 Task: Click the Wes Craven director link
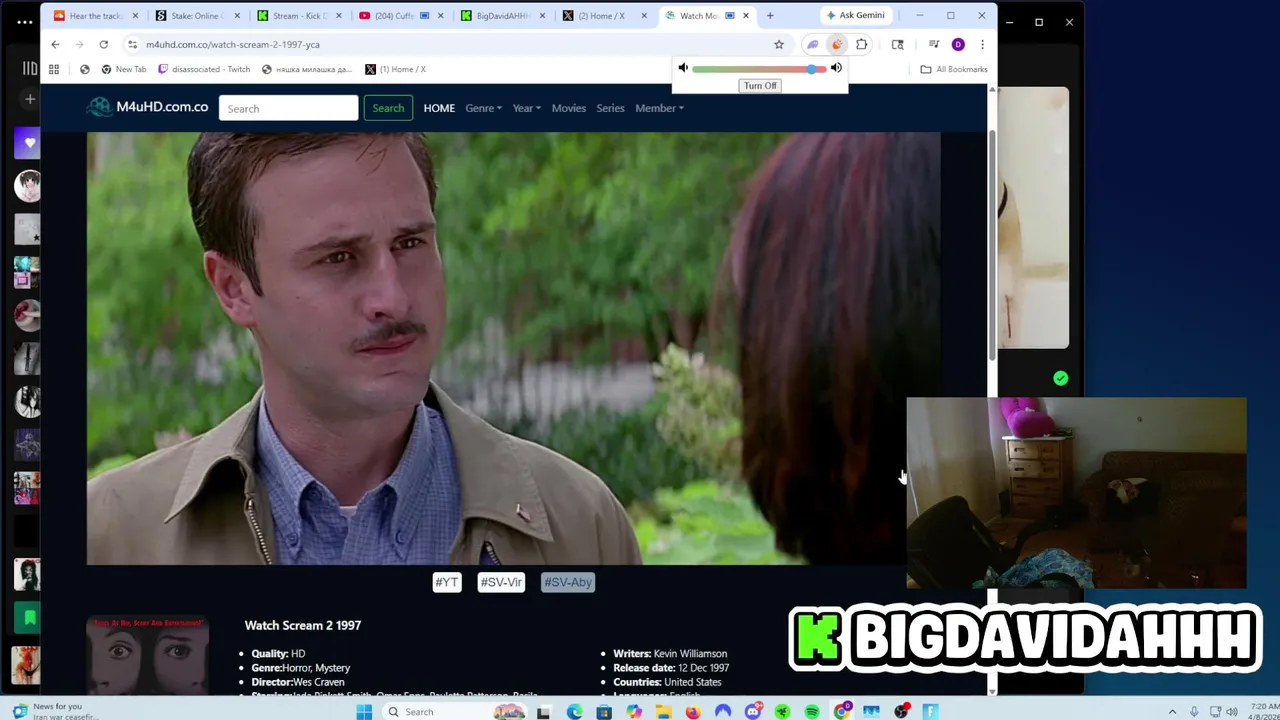pos(319,682)
